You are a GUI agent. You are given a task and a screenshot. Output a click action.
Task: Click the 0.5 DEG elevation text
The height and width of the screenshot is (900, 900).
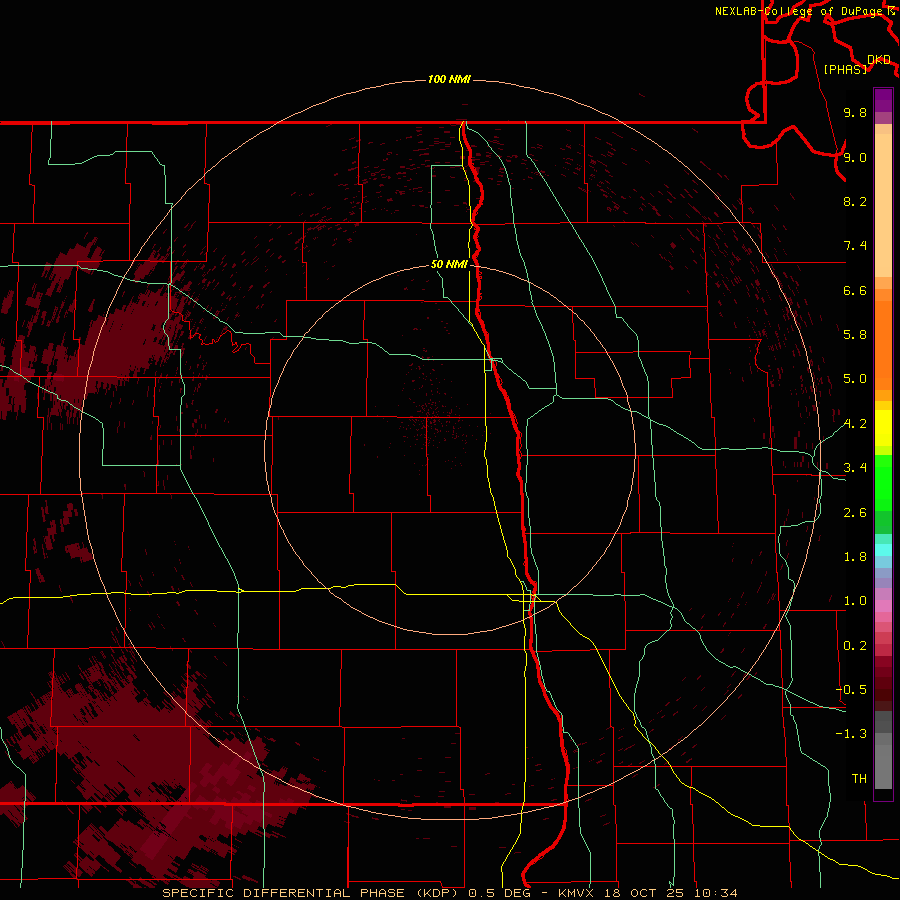[500, 893]
